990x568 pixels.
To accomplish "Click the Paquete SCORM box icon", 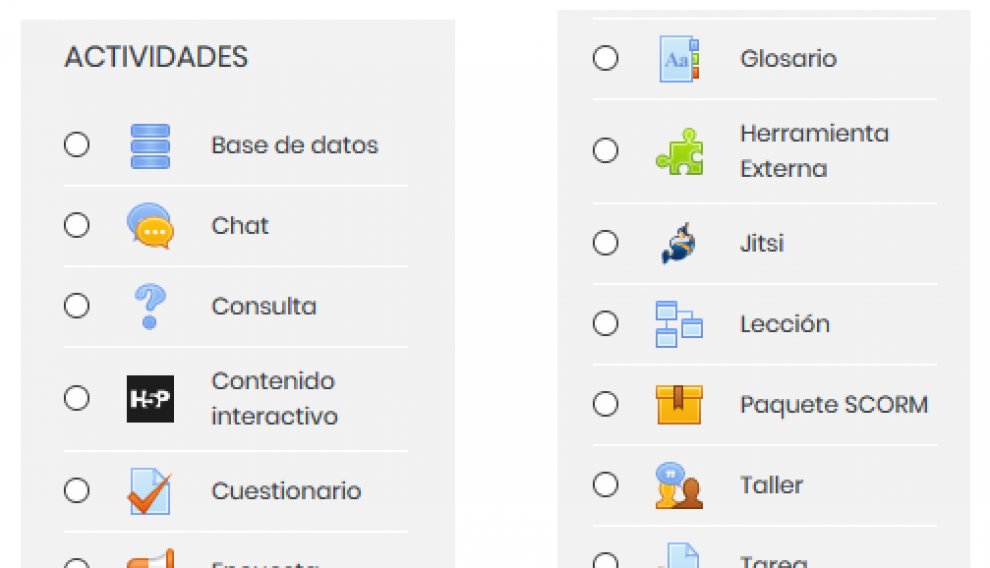I will [x=679, y=405].
